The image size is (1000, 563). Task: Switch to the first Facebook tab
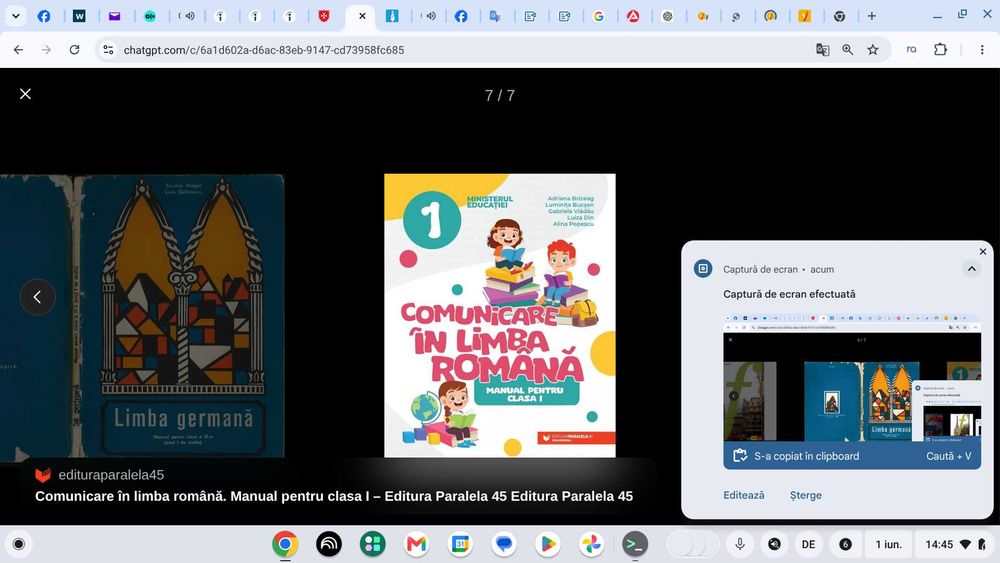[44, 16]
